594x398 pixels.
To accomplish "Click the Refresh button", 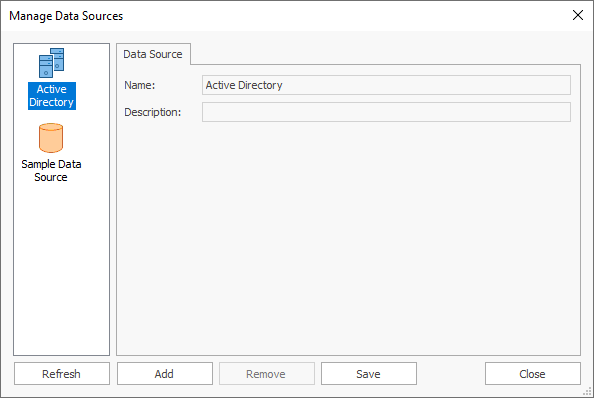I will 62,374.
